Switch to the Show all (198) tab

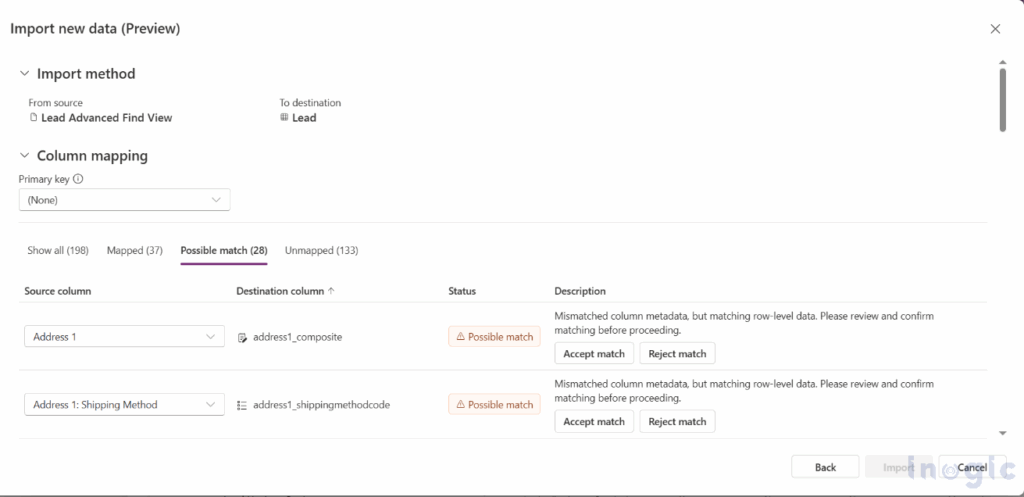pos(58,250)
